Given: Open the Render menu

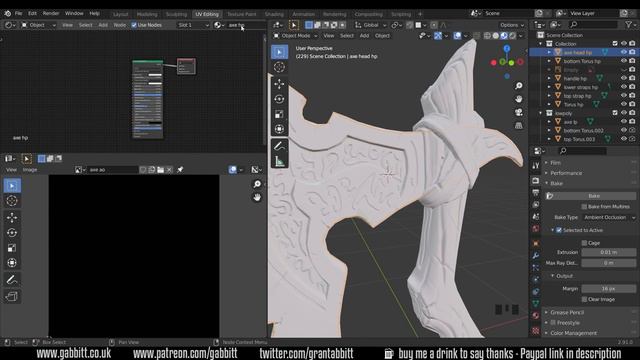Looking at the screenshot, I should pos(51,13).
